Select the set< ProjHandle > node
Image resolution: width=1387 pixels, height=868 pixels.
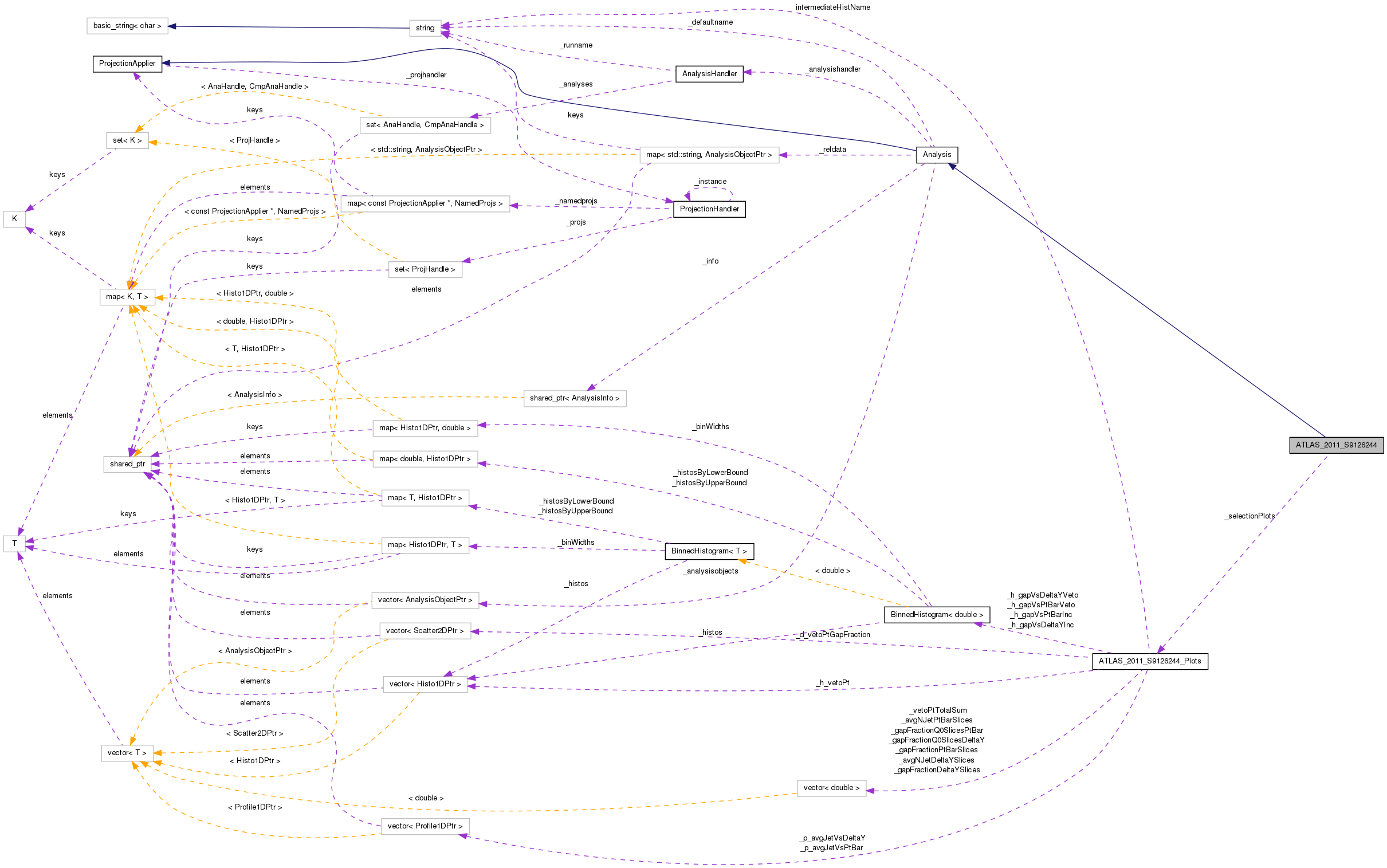coord(425,270)
